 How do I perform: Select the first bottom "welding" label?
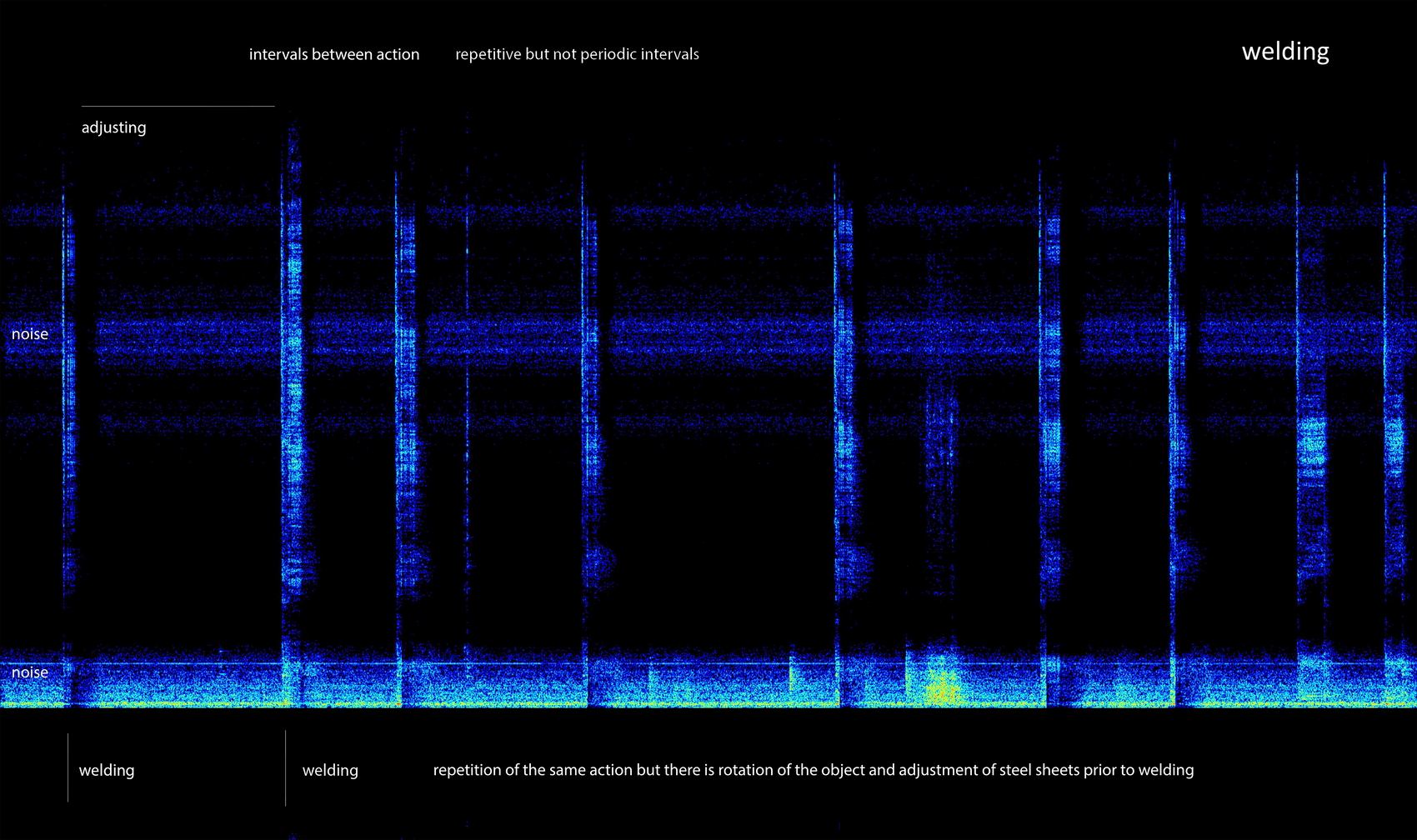tap(107, 771)
